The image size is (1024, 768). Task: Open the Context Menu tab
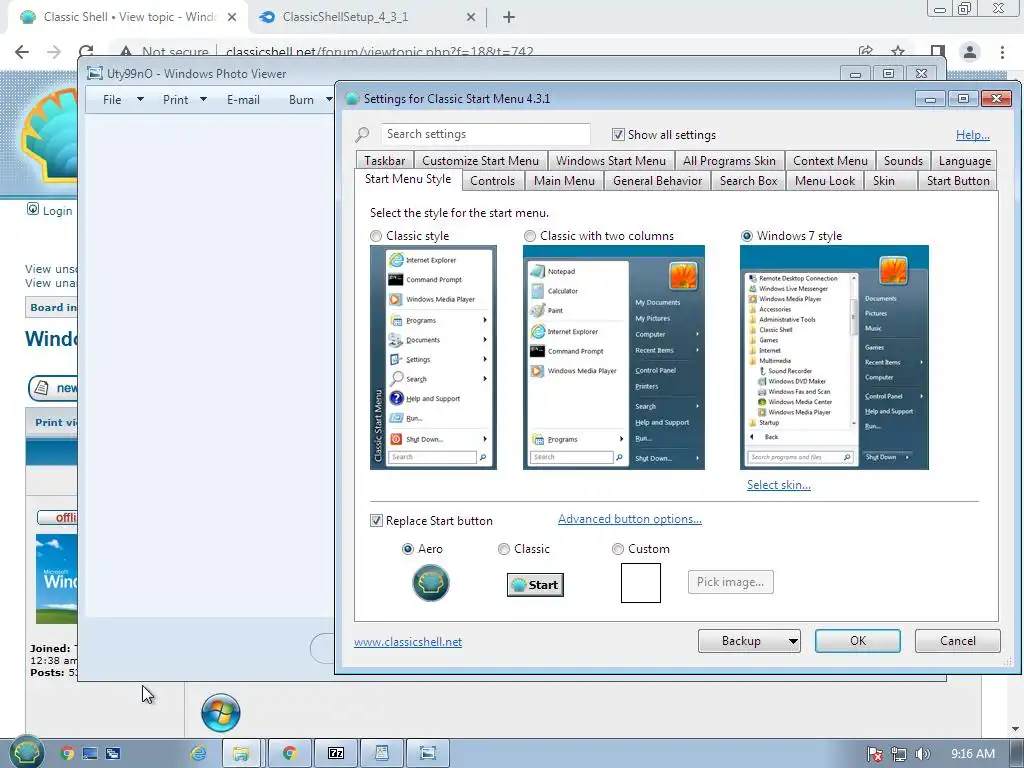[830, 161]
